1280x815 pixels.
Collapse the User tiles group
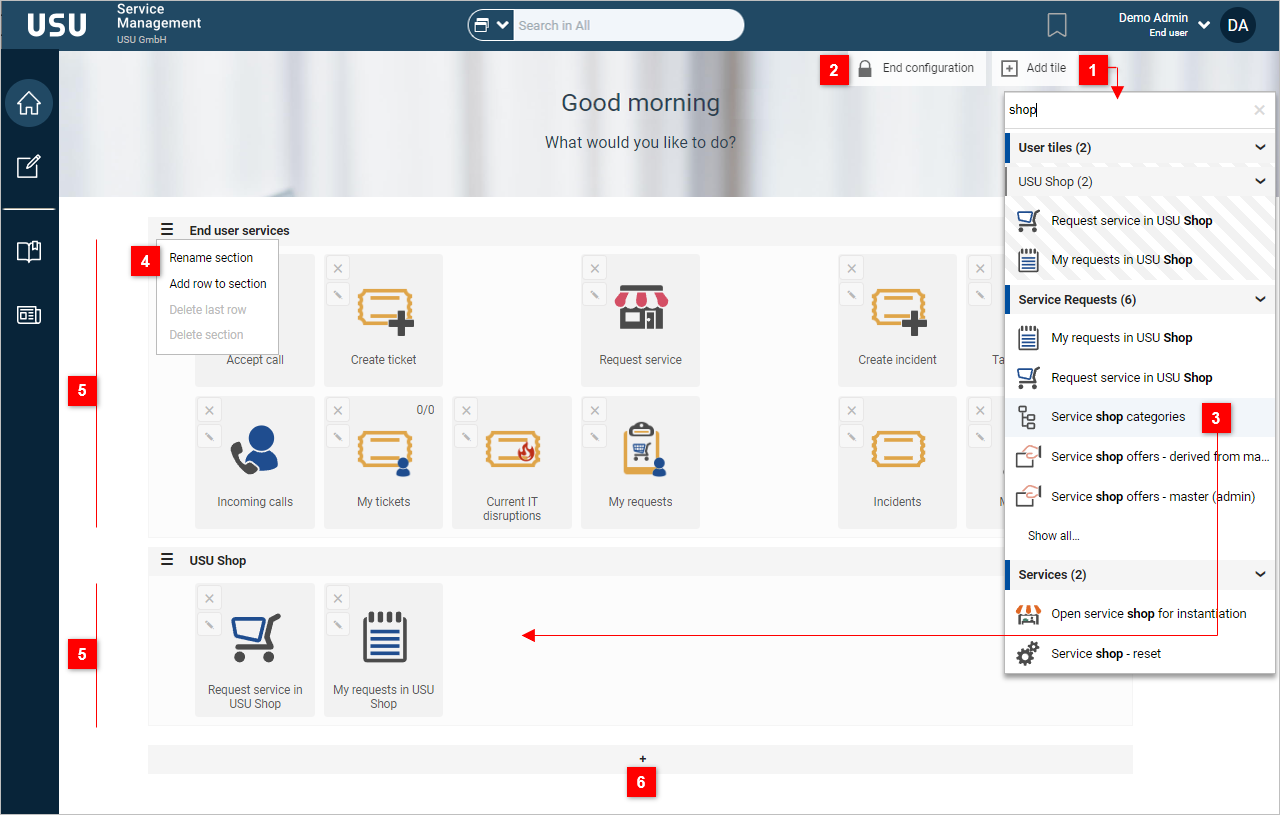(1260, 148)
